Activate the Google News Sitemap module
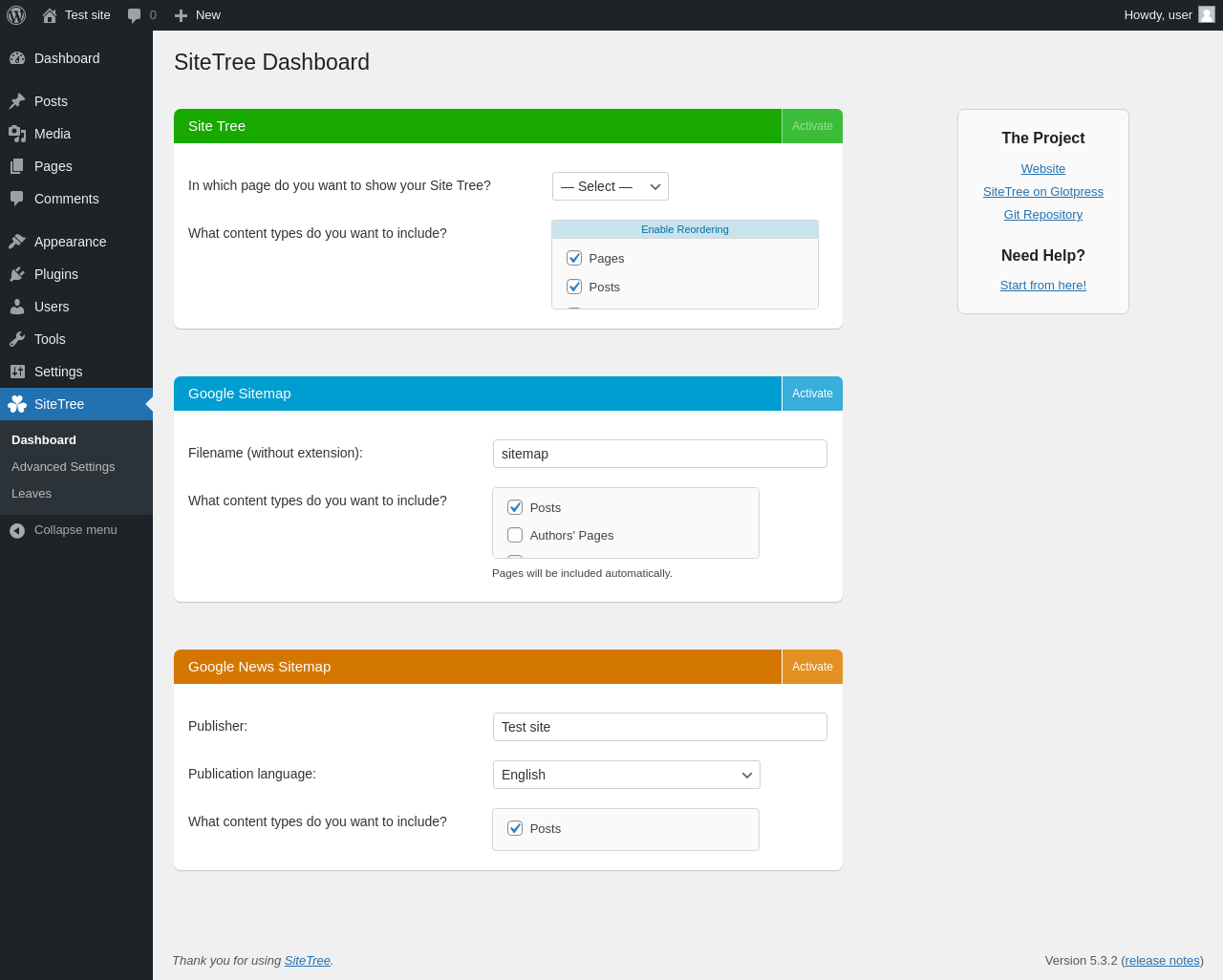The height and width of the screenshot is (980, 1223). 812,667
